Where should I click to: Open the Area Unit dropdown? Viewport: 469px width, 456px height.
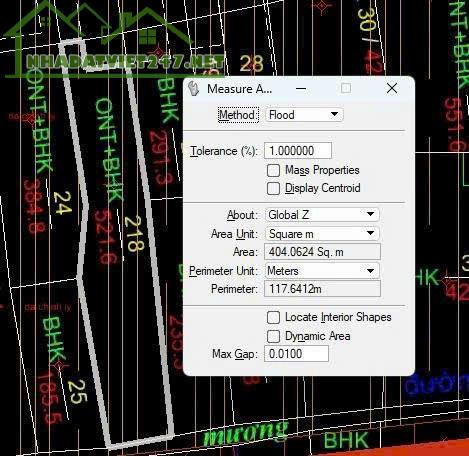(x=322, y=234)
